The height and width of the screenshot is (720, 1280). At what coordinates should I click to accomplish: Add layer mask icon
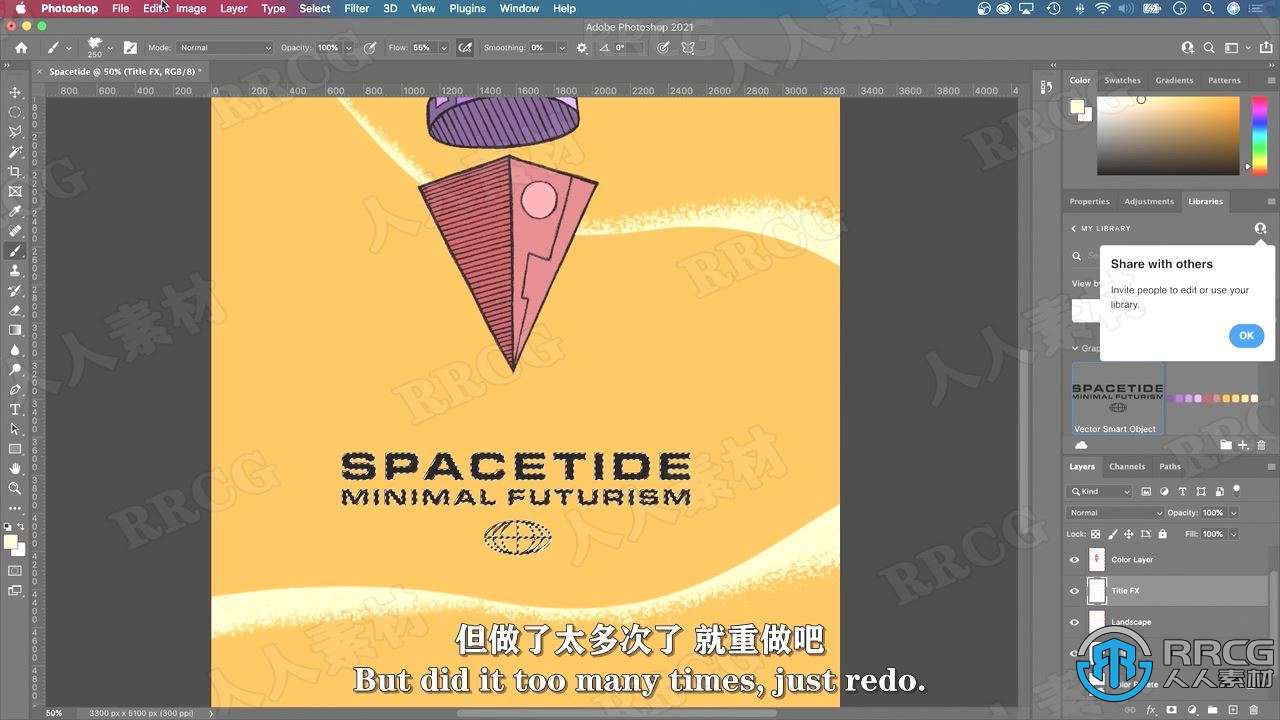click(x=1171, y=709)
